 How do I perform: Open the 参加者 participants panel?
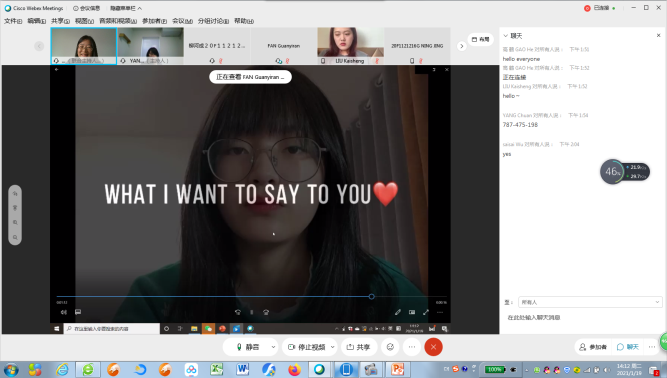[x=593, y=347]
